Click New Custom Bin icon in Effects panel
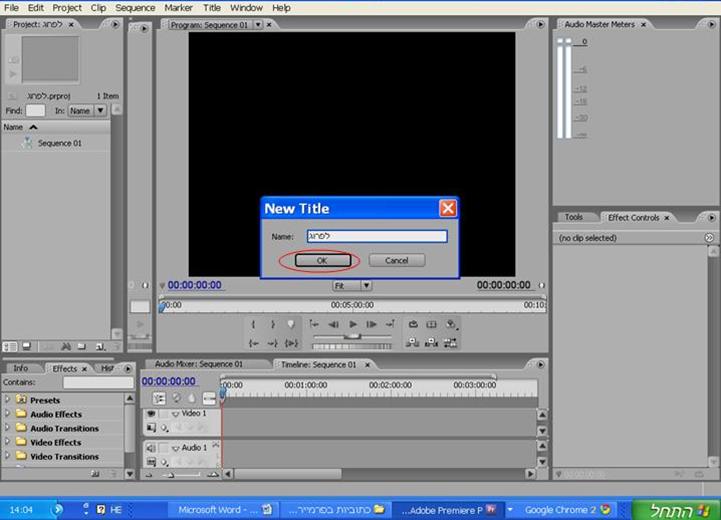Viewport: 721px width, 520px height. point(95,474)
